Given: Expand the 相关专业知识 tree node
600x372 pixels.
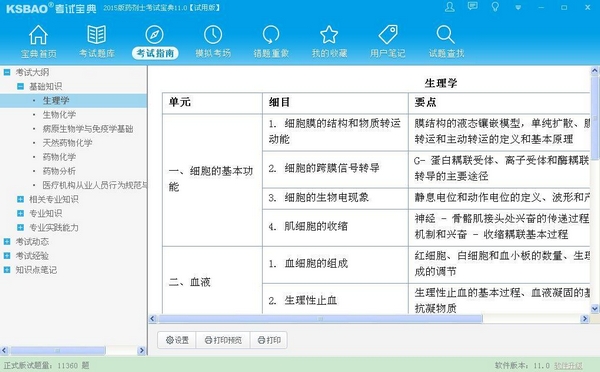Looking at the screenshot, I should point(21,199).
